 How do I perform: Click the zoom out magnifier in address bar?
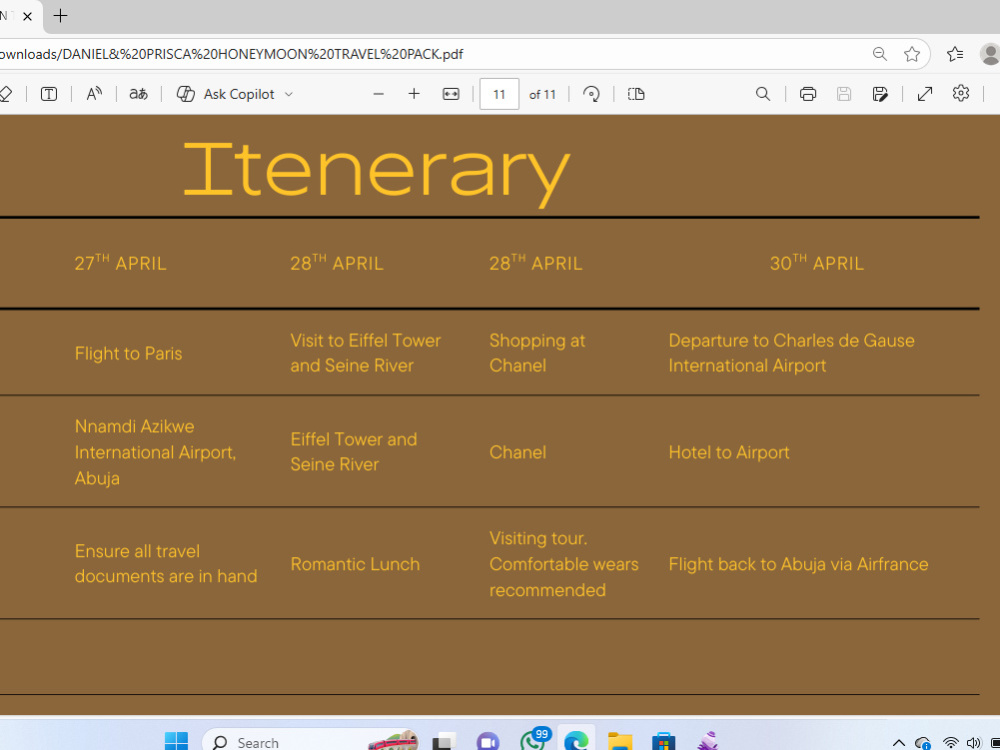[879, 54]
